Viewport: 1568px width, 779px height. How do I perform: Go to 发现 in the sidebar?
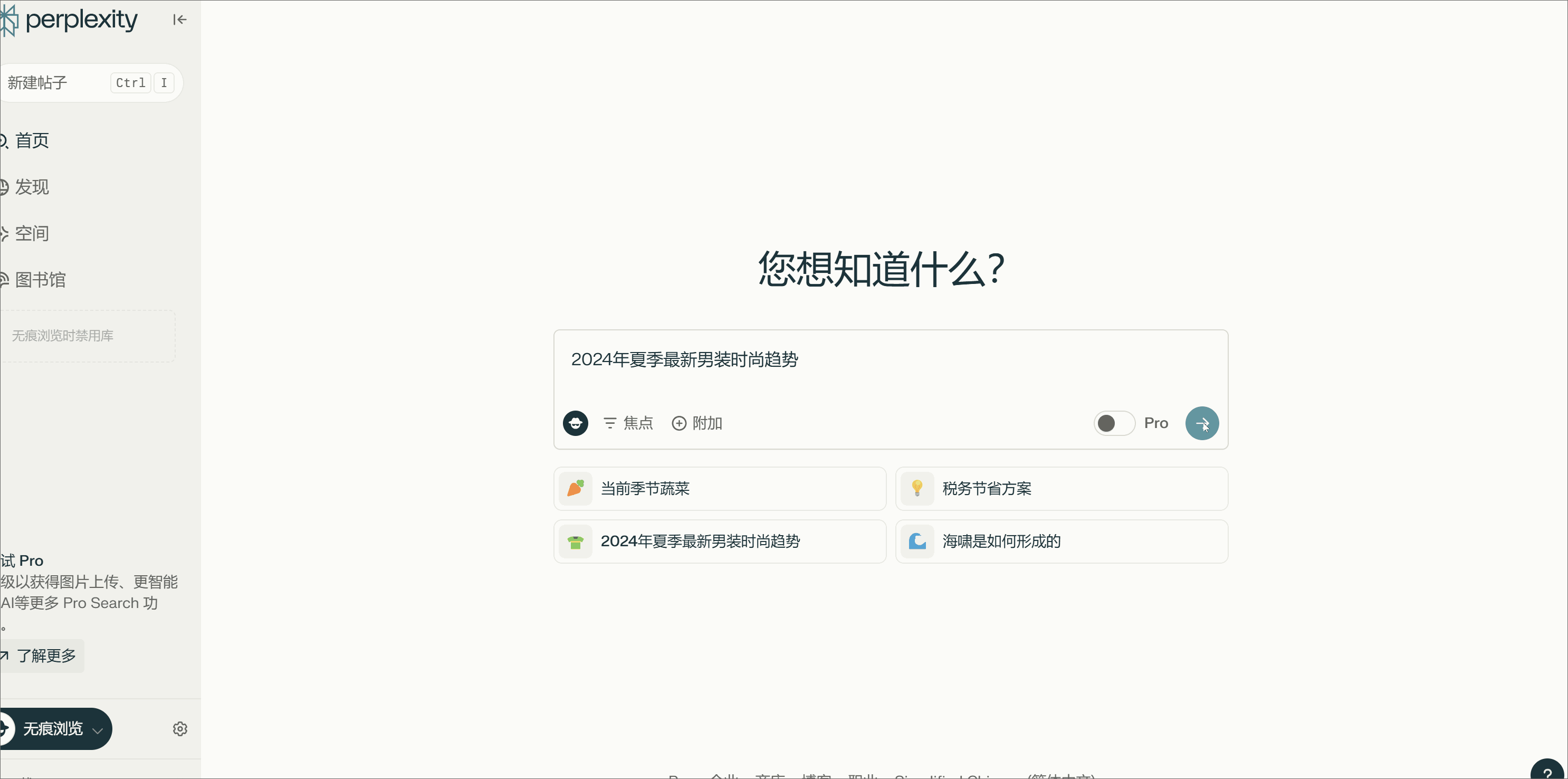[x=32, y=187]
